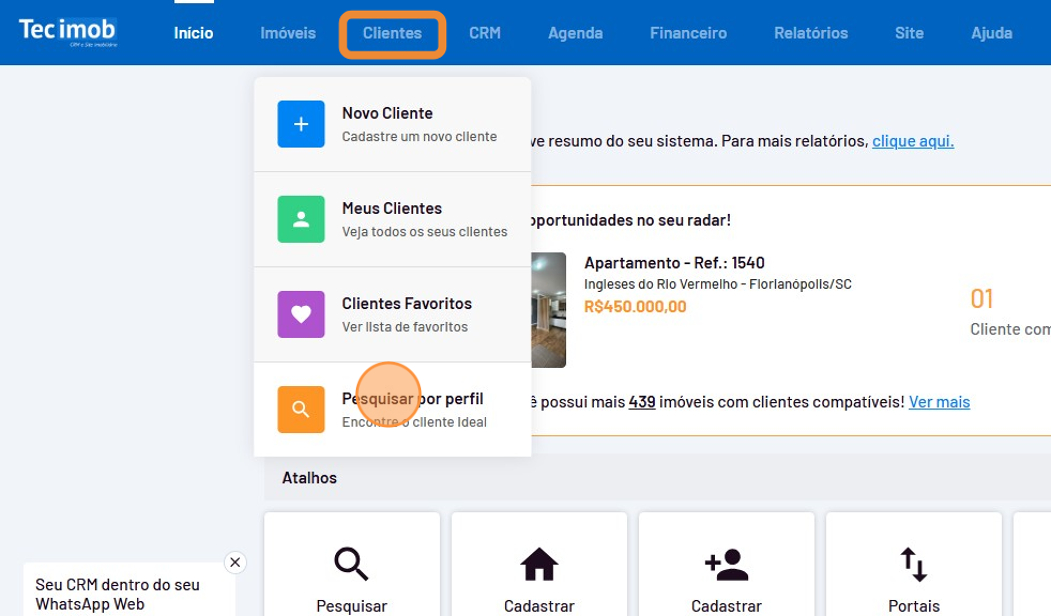Click the blue plus Novo Cliente icon
This screenshot has width=1051, height=616.
coord(301,124)
